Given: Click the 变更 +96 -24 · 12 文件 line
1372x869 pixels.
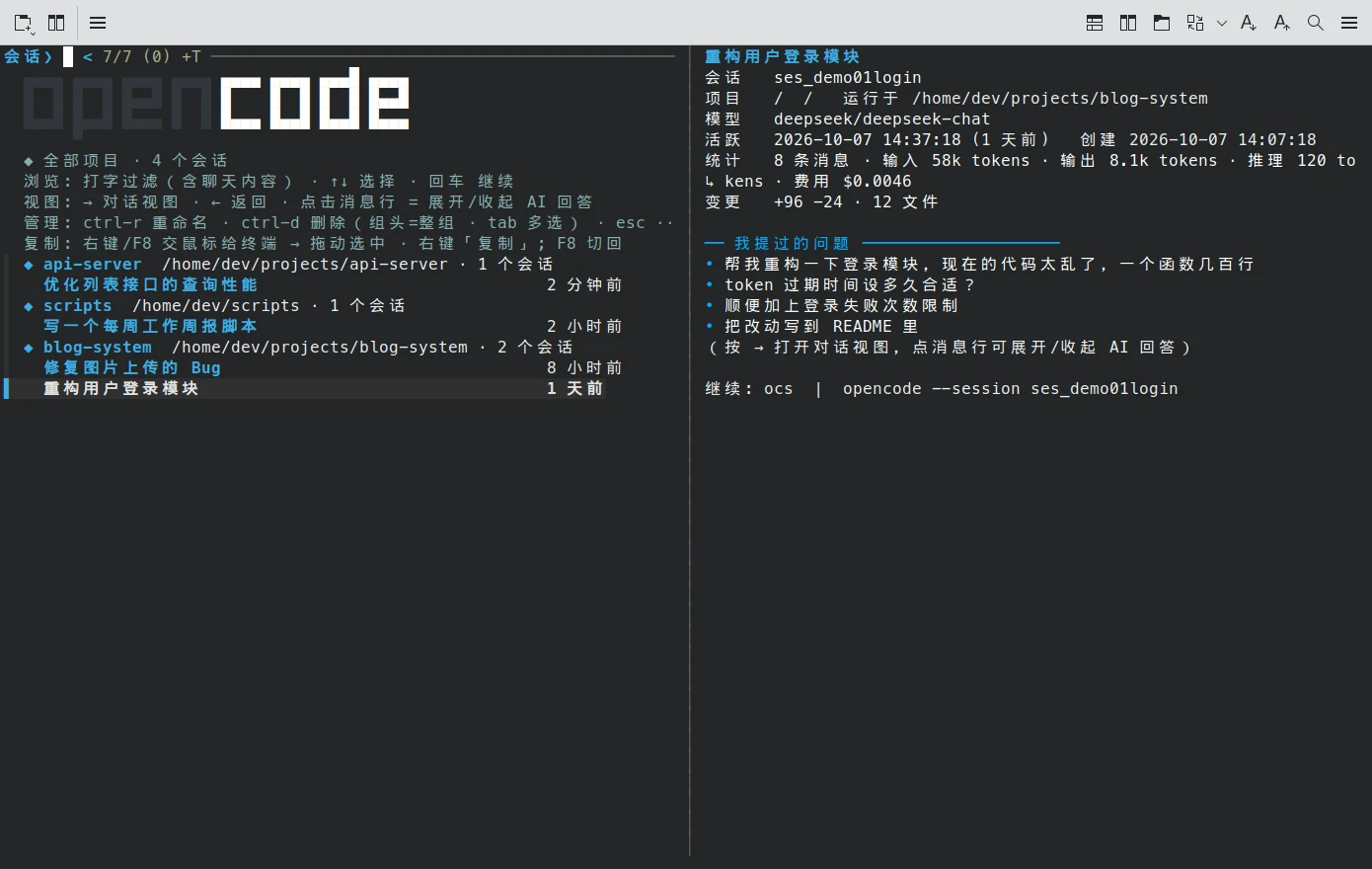Looking at the screenshot, I should (821, 201).
